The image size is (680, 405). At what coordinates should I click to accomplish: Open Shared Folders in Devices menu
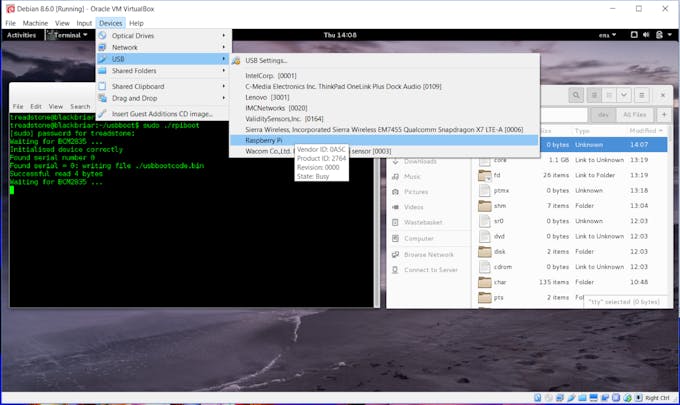[164, 71]
